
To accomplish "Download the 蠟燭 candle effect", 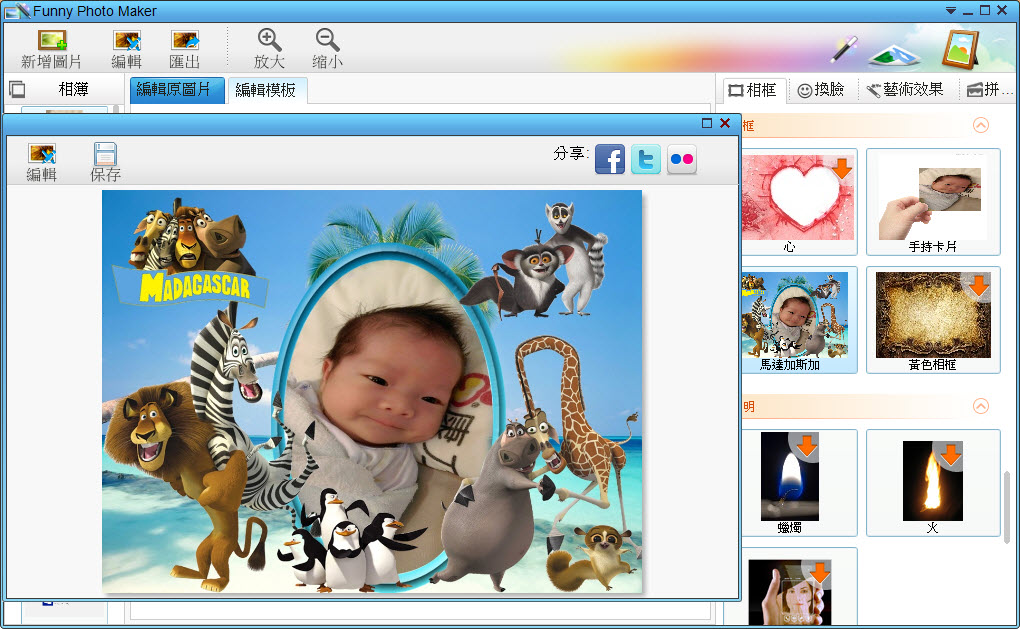I will click(807, 446).
